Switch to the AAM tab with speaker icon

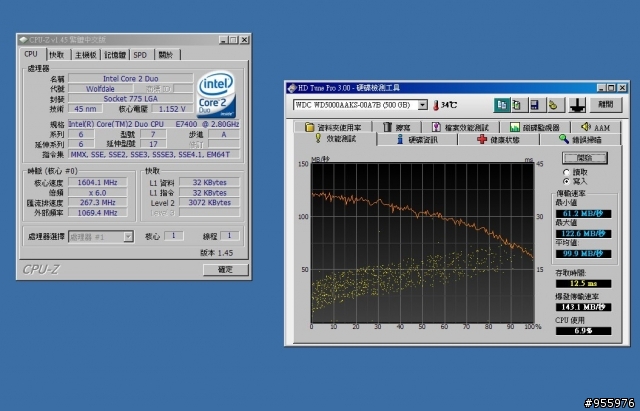point(596,127)
